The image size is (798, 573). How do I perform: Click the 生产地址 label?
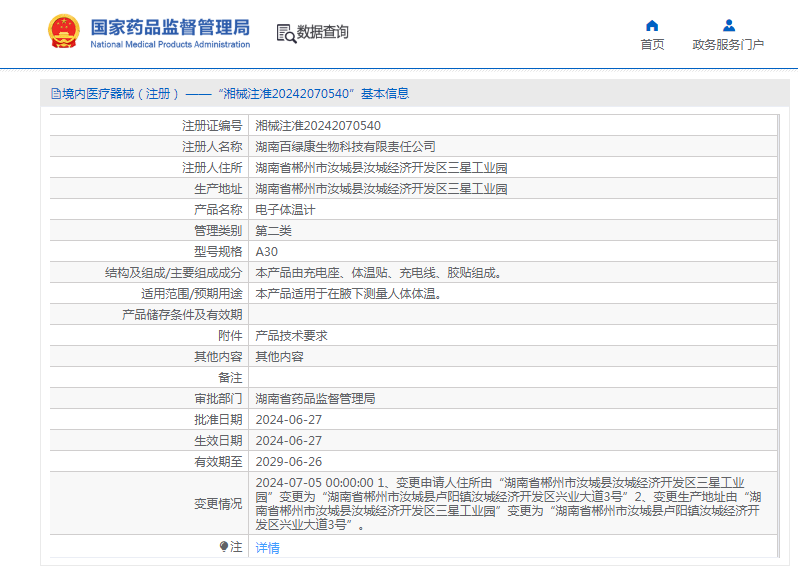click(218, 189)
